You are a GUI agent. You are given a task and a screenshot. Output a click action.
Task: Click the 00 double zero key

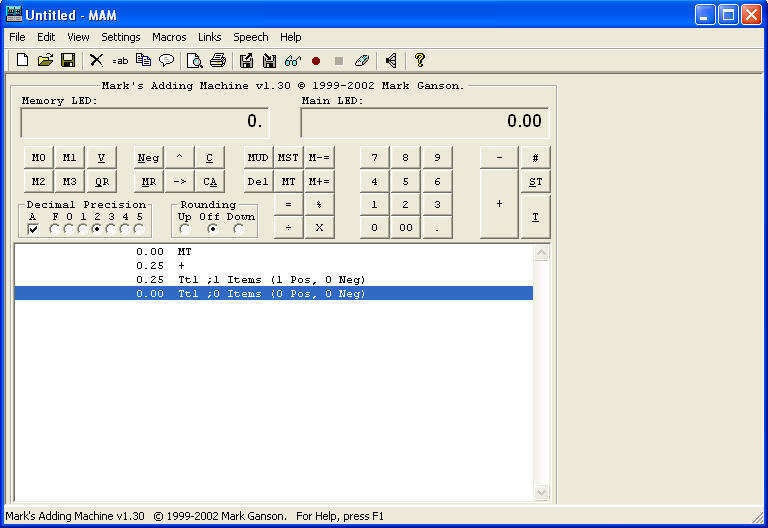tap(406, 228)
